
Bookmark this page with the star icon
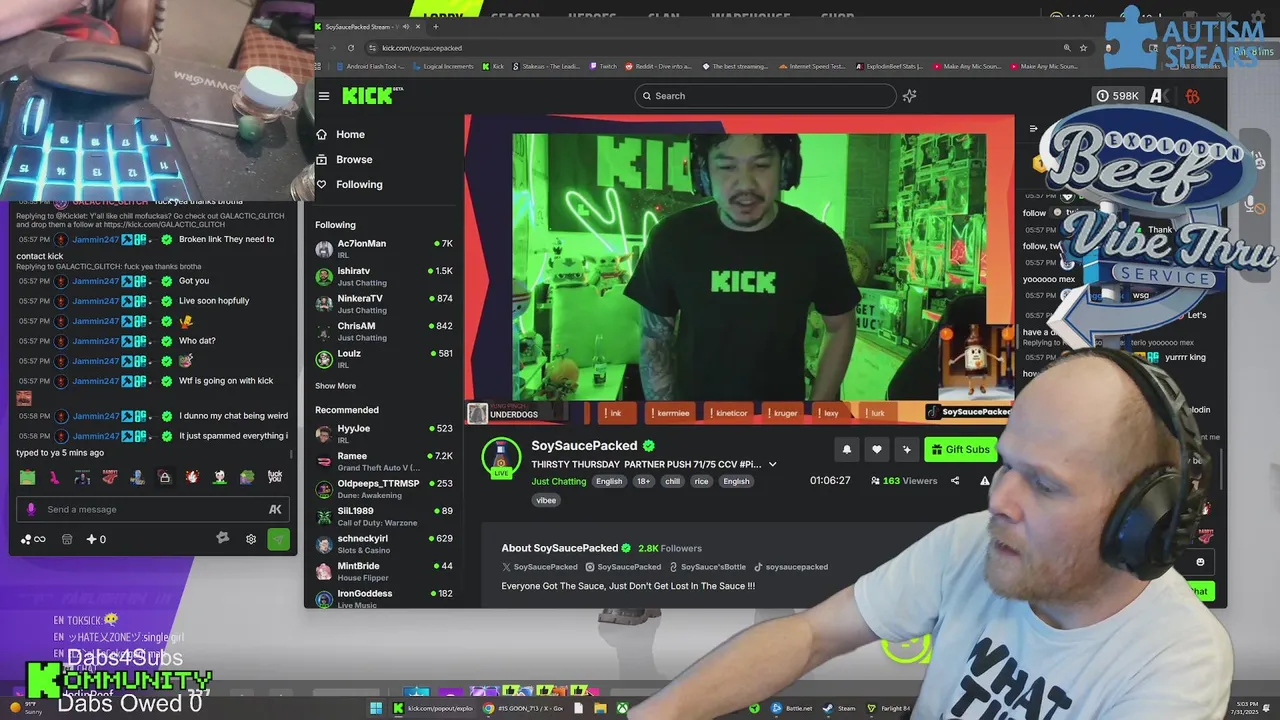click(x=1083, y=48)
